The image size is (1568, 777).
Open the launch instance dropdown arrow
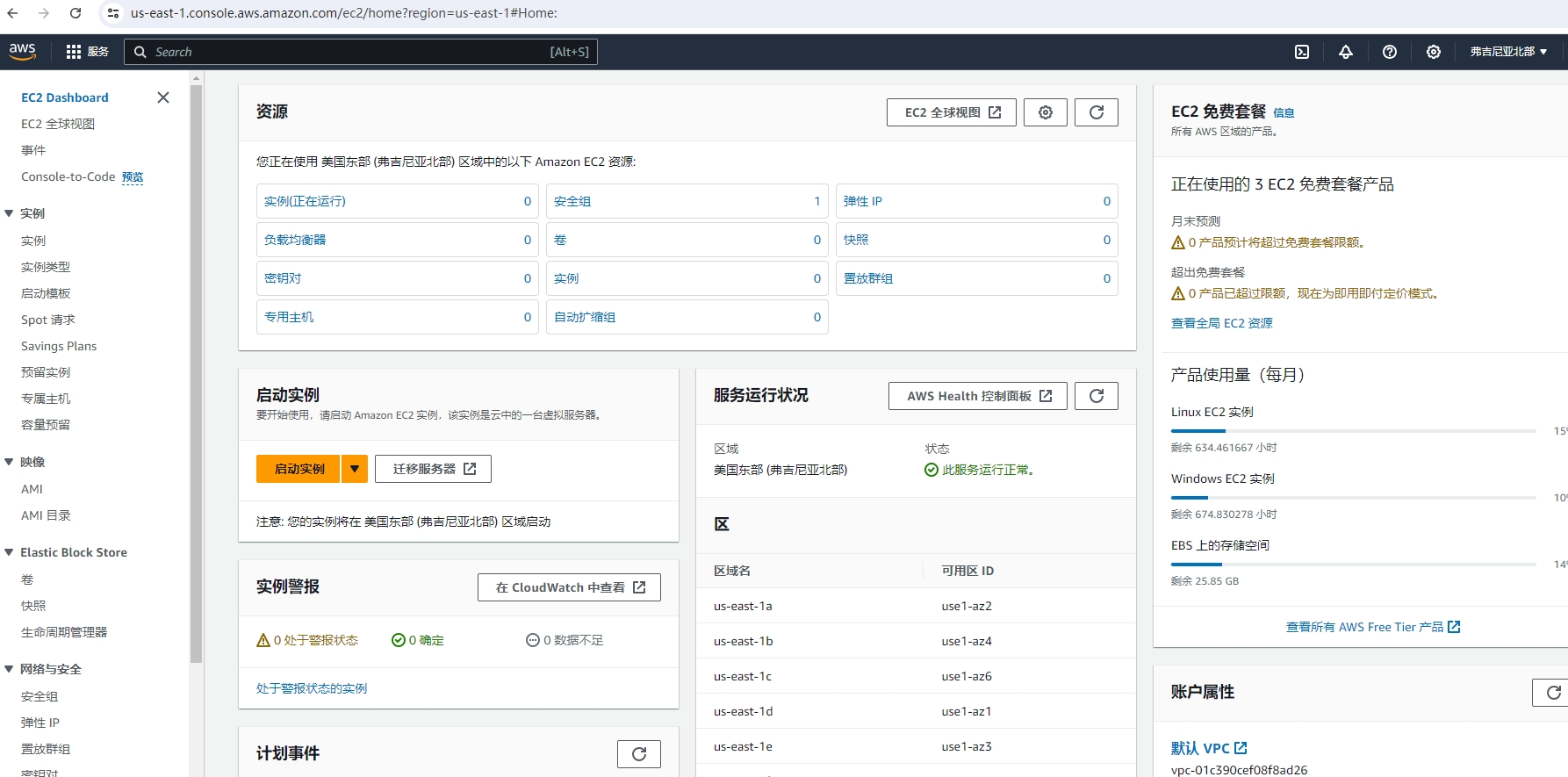(x=355, y=469)
